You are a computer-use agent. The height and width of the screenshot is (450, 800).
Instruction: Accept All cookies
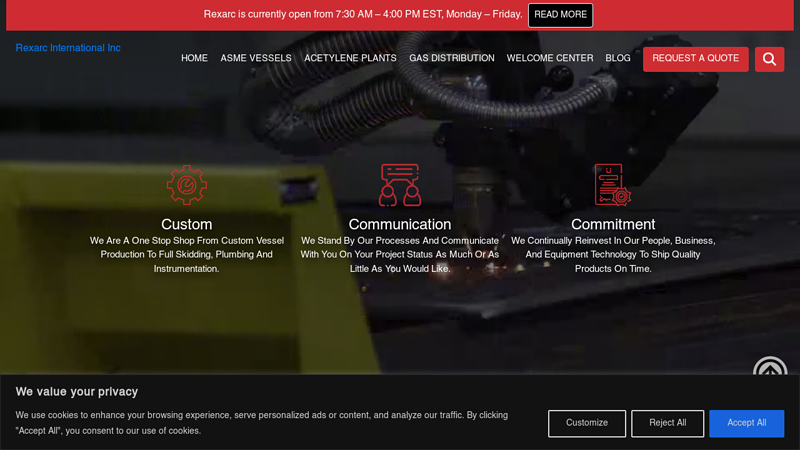point(746,423)
